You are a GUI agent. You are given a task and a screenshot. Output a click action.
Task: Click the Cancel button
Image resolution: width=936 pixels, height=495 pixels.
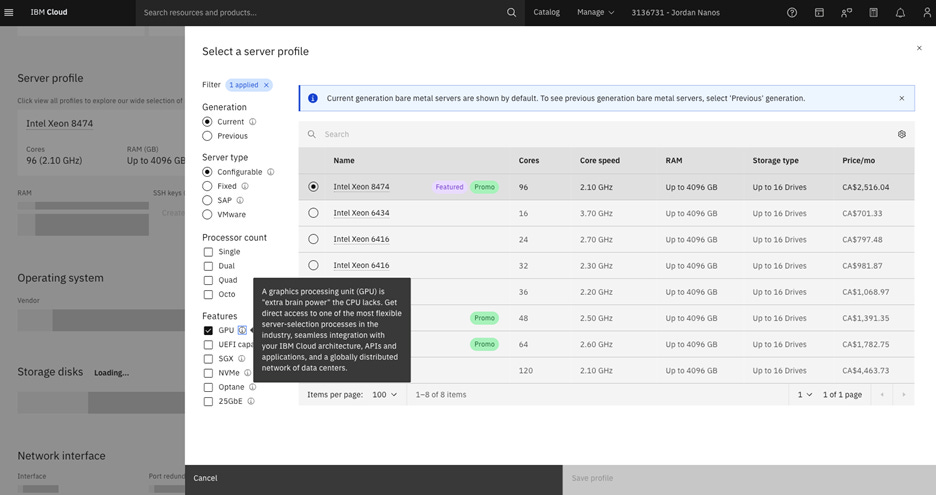point(374,478)
